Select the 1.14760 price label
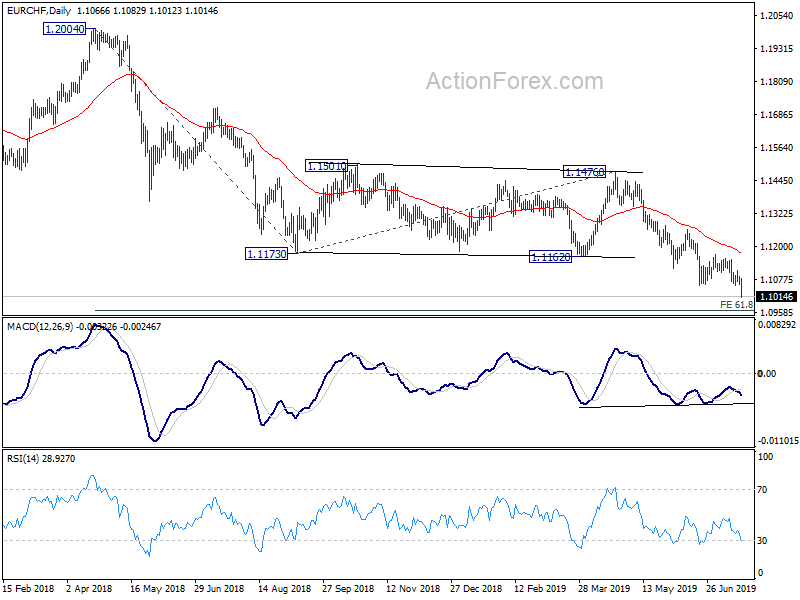This screenshot has width=800, height=600. click(x=584, y=172)
